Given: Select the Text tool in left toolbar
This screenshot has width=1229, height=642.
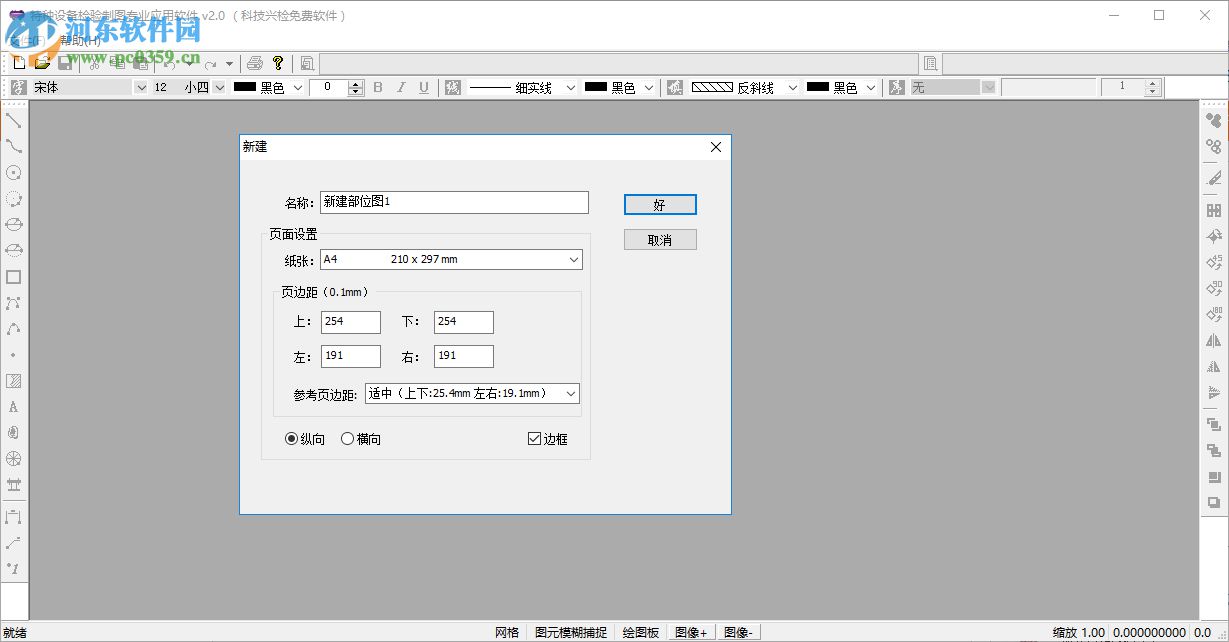Looking at the screenshot, I should tap(12, 406).
